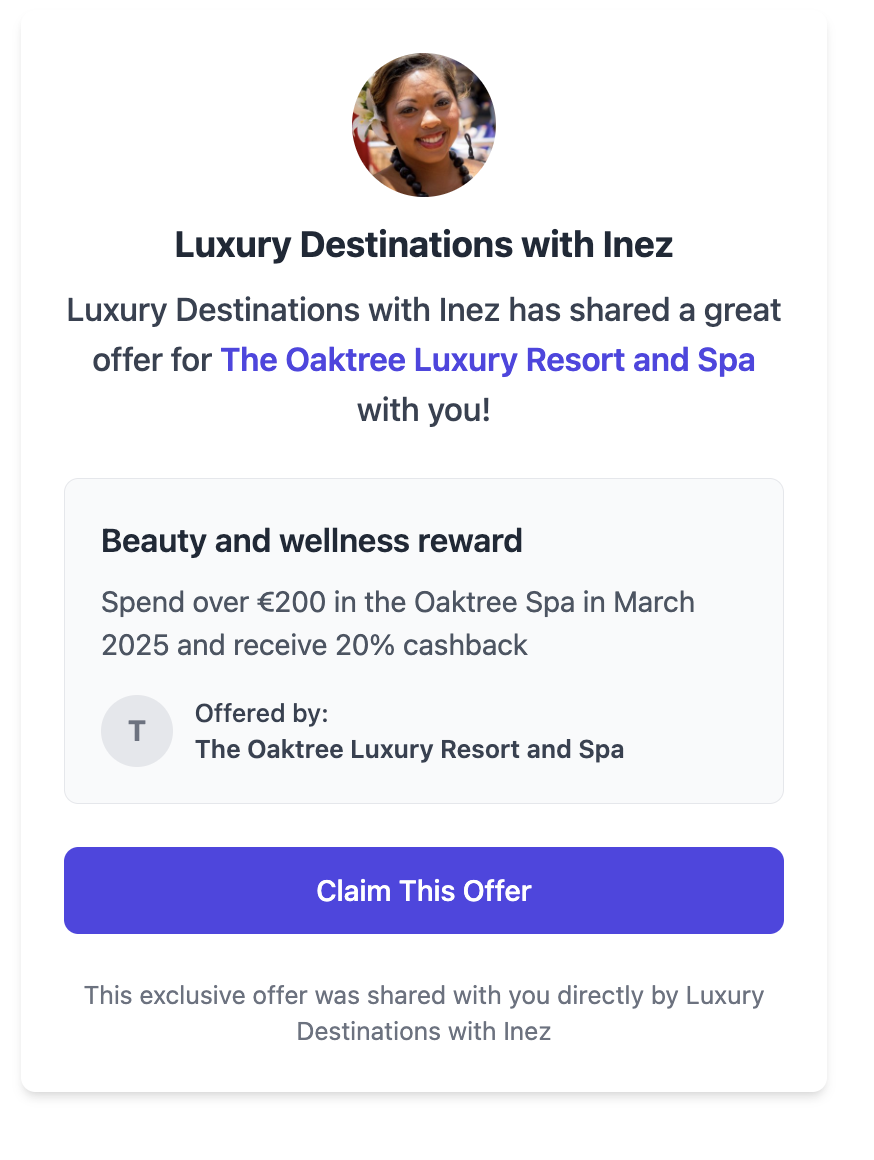The height and width of the screenshot is (1160, 874).
Task: Select the "Luxury Destinations with Inez" bold heading
Action: (424, 245)
